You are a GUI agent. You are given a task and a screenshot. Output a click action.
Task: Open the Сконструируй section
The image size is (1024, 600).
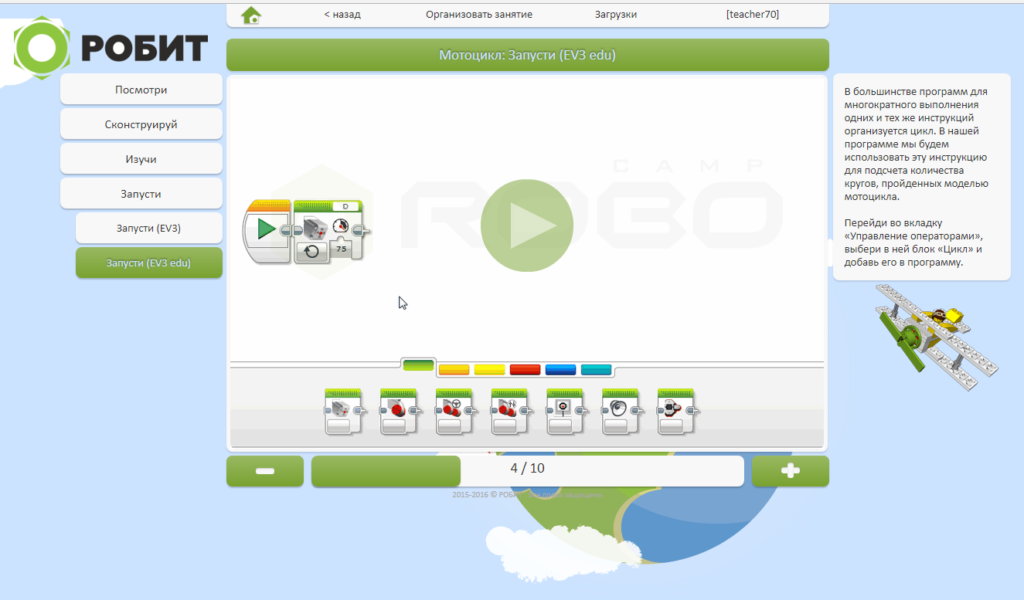141,124
